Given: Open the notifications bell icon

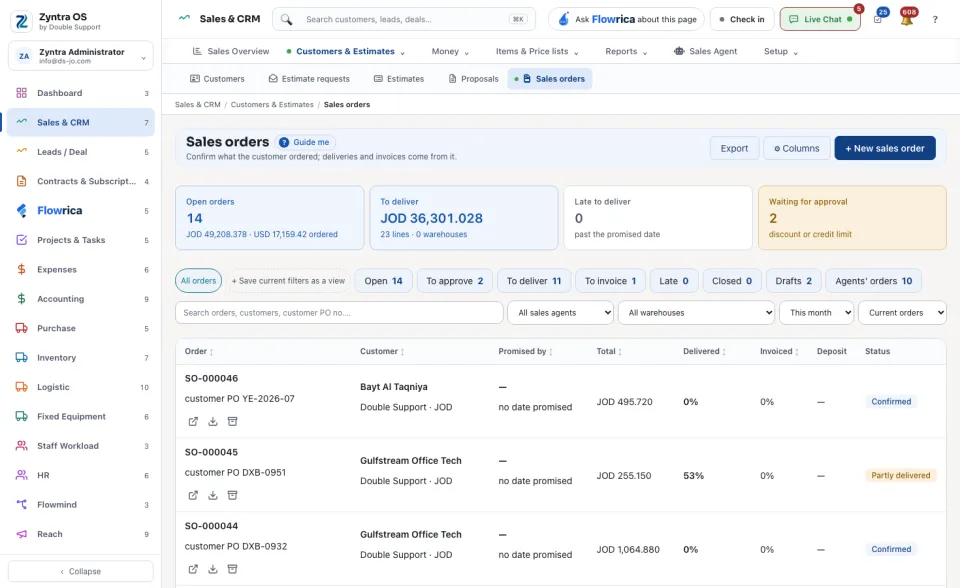Looking at the screenshot, I should point(907,19).
